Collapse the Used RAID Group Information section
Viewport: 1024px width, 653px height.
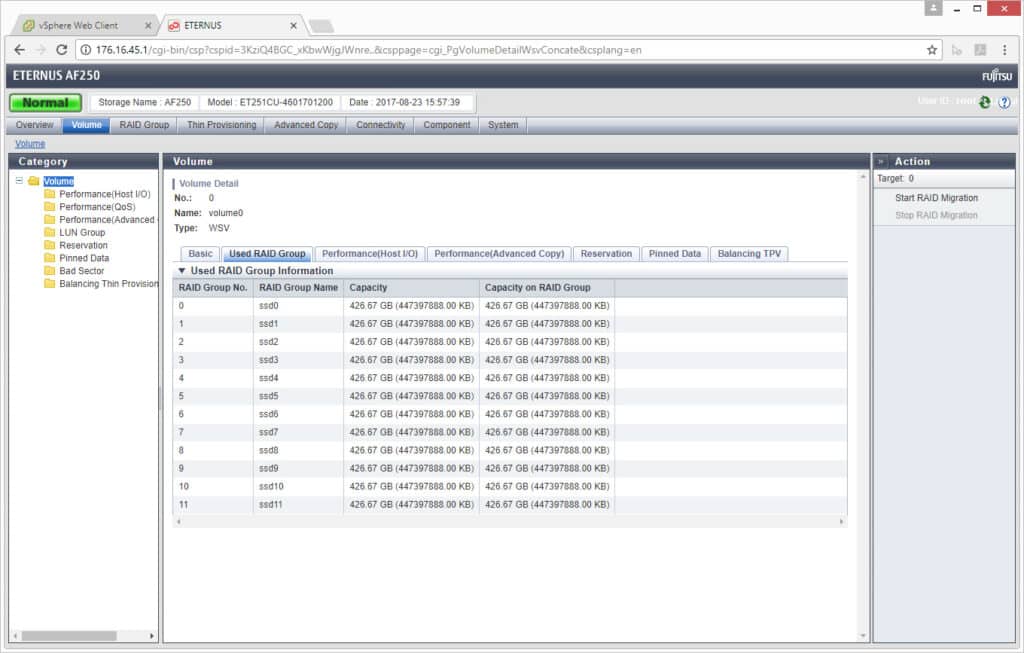click(x=182, y=270)
